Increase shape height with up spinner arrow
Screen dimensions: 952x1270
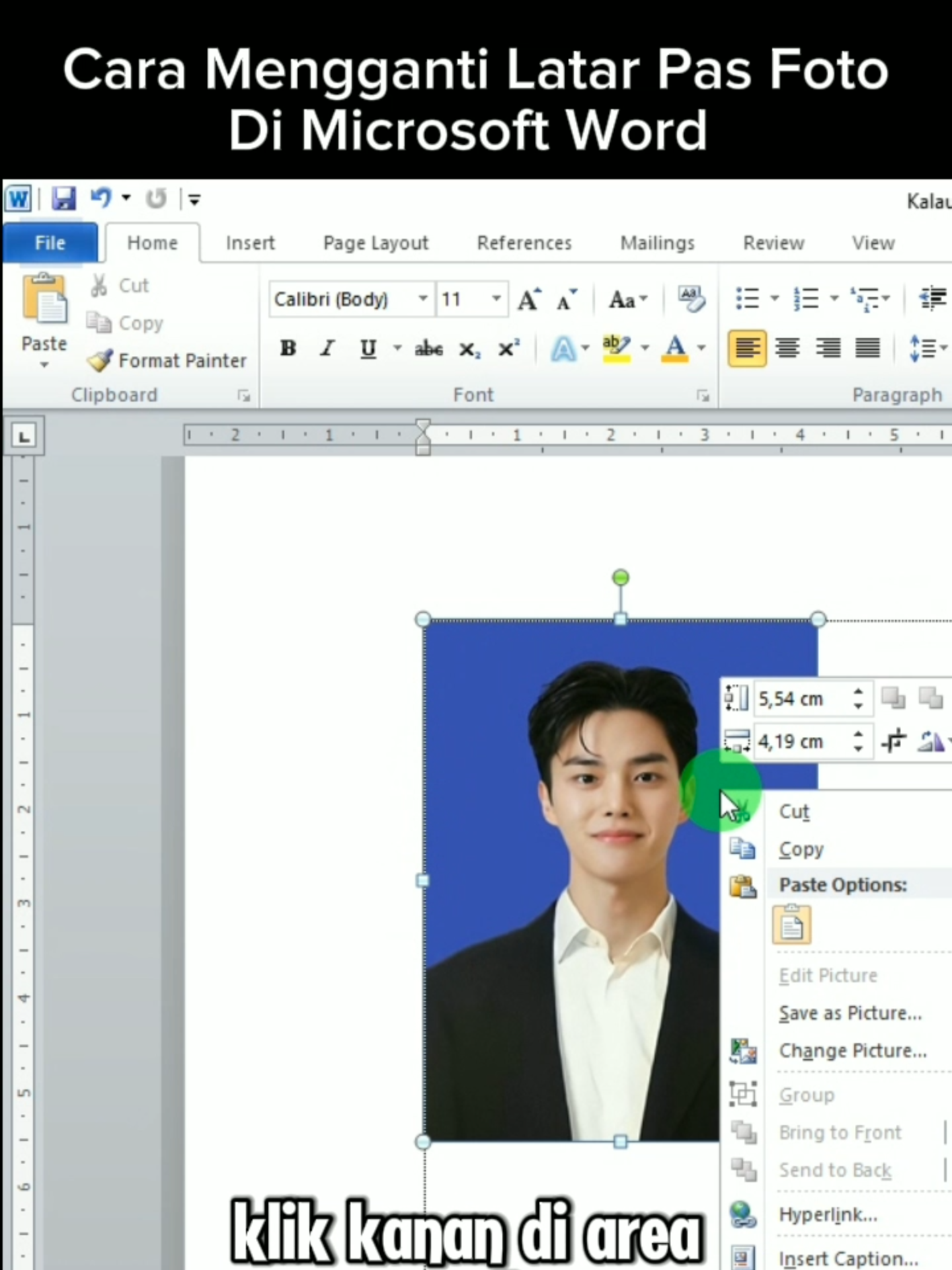(858, 691)
